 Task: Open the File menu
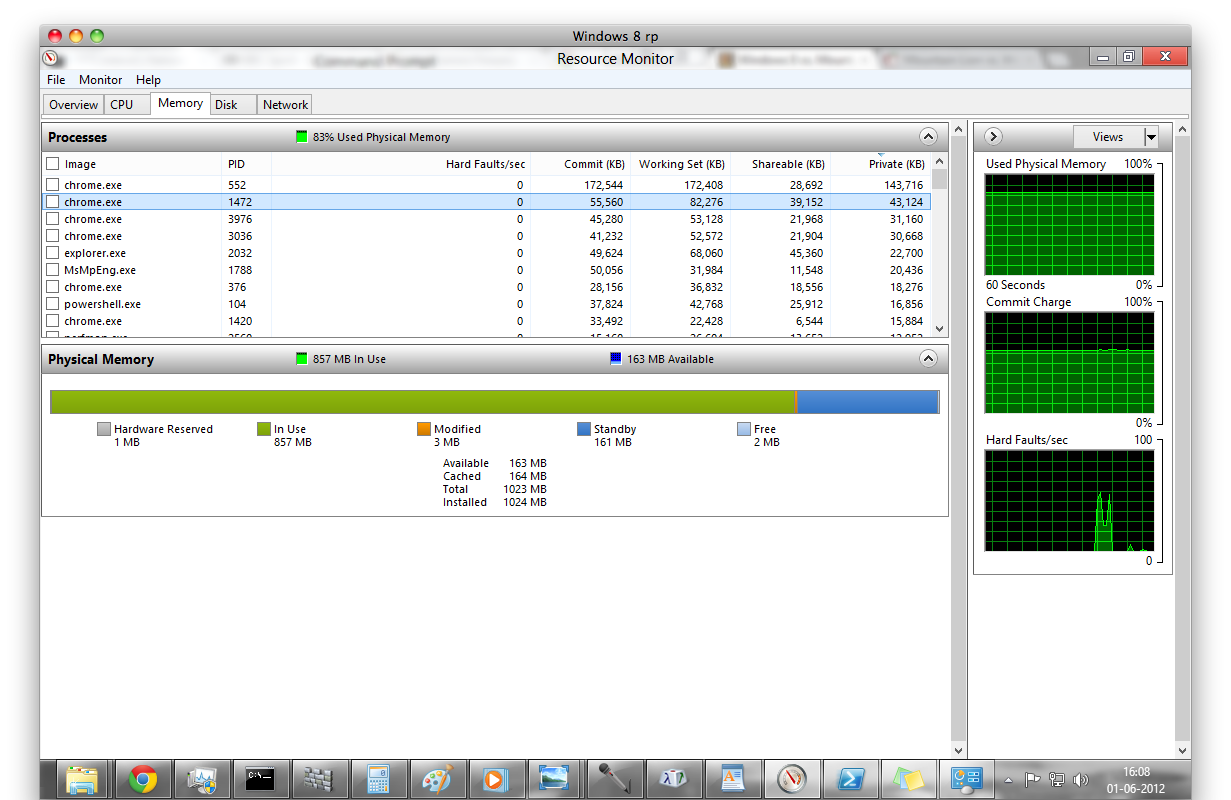click(56, 80)
